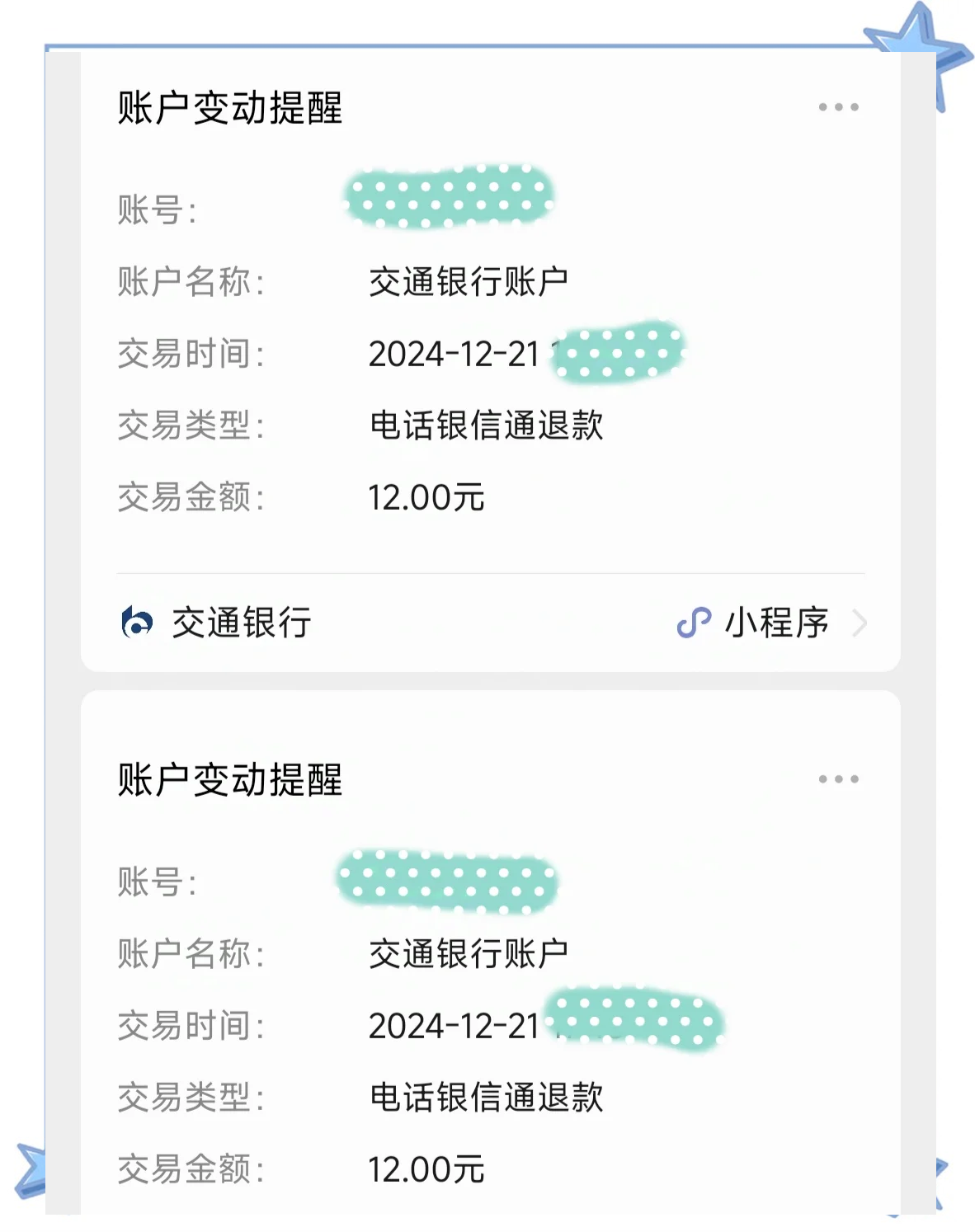Screen dimensions: 975x1232
Task: Open the first 账户变动提醒 card title
Action: [x=229, y=108]
